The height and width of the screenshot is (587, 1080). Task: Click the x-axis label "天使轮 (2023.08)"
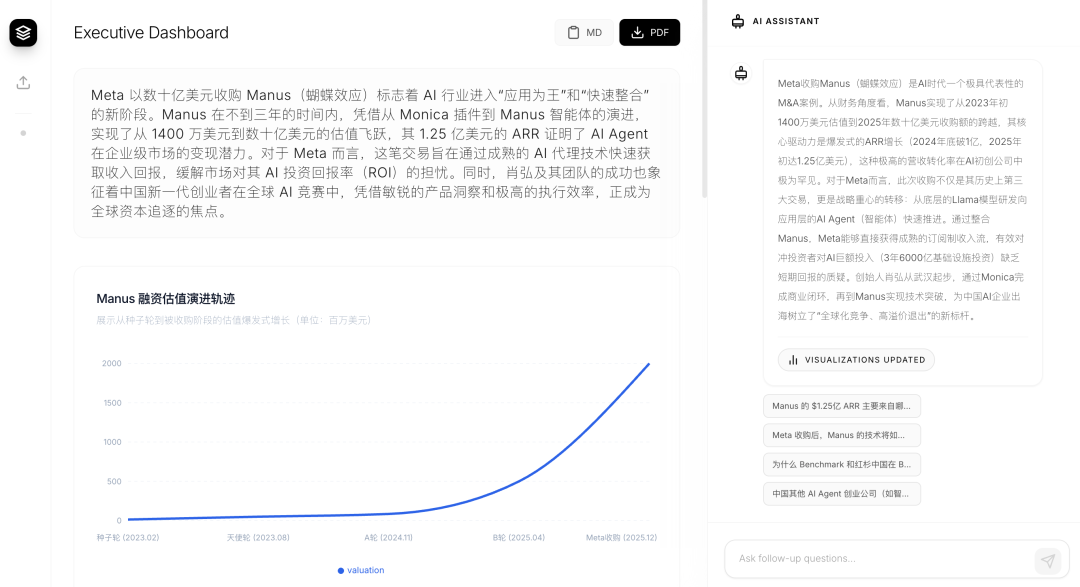pyautogui.click(x=258, y=537)
